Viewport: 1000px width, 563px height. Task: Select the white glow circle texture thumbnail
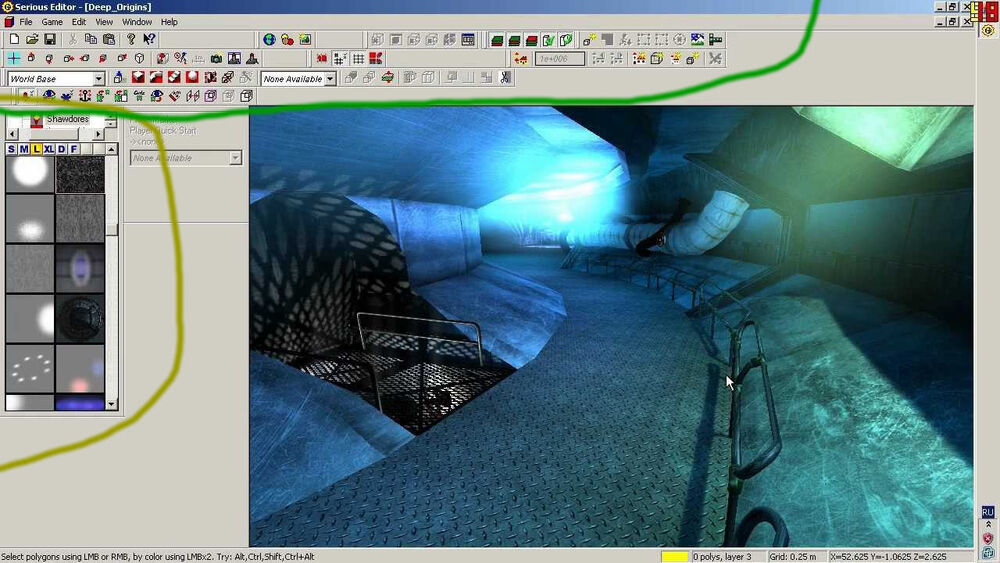pyautogui.click(x=30, y=174)
